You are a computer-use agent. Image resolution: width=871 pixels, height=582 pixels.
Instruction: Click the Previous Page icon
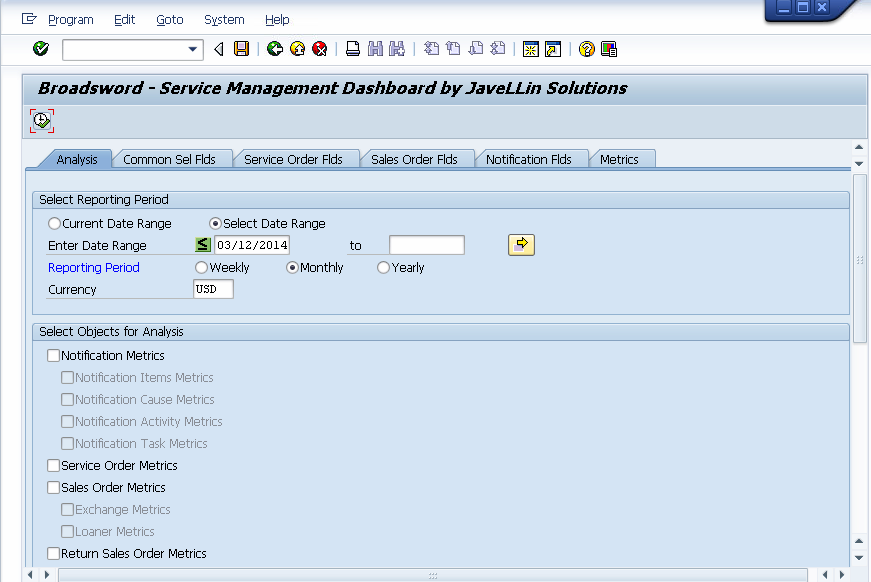(x=453, y=49)
